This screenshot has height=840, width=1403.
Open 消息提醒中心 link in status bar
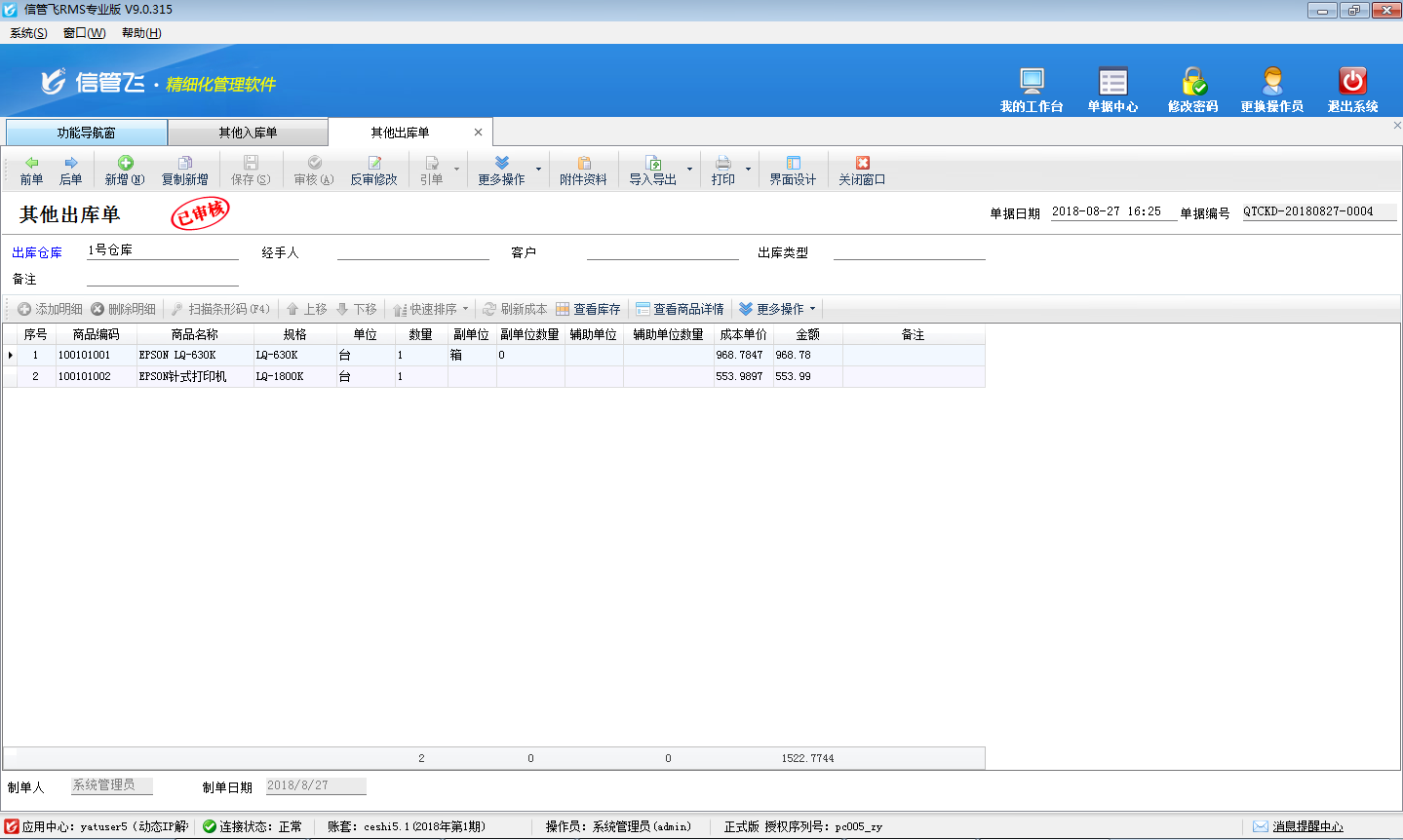pos(1306,826)
